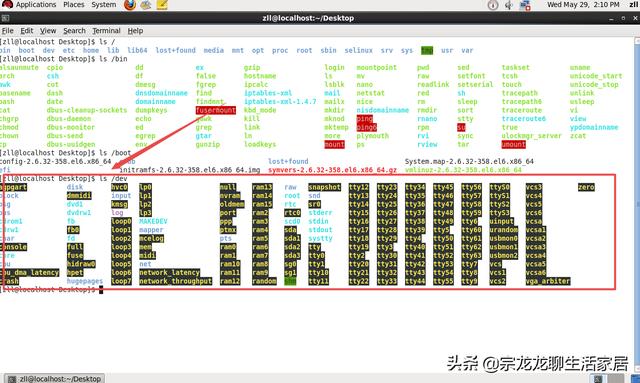Click the 'ypdomainname' entry

594,127
